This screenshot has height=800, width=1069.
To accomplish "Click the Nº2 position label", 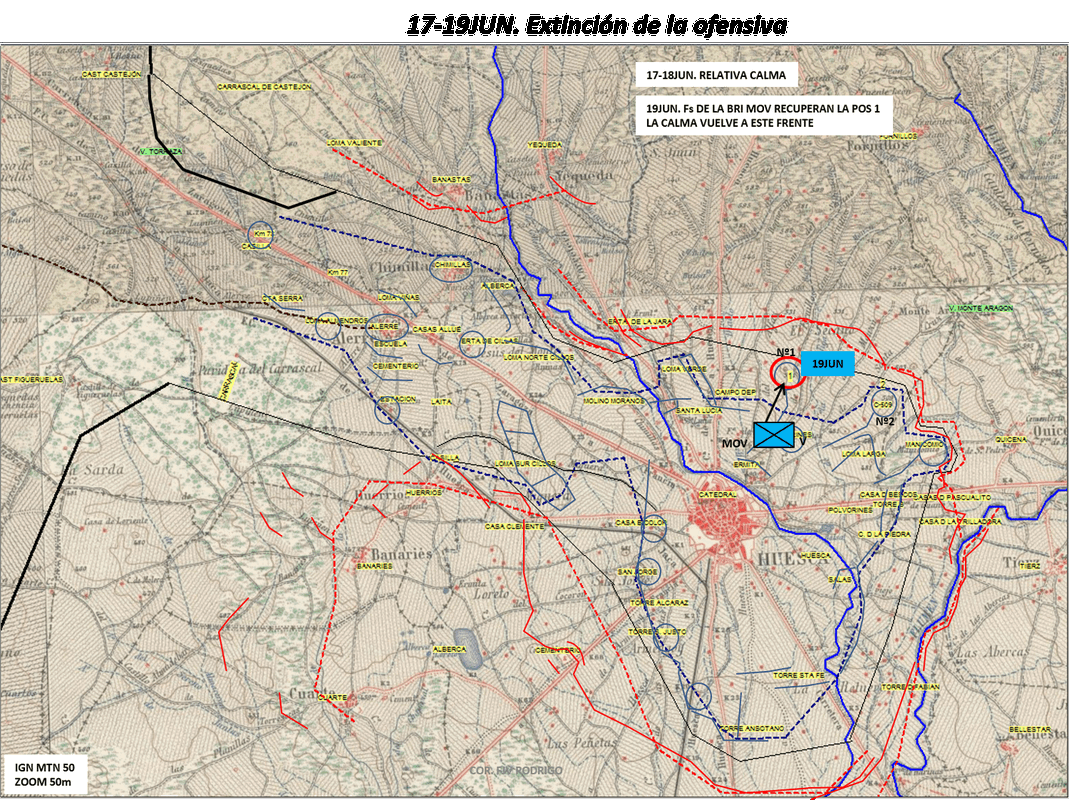I will coord(884,421).
